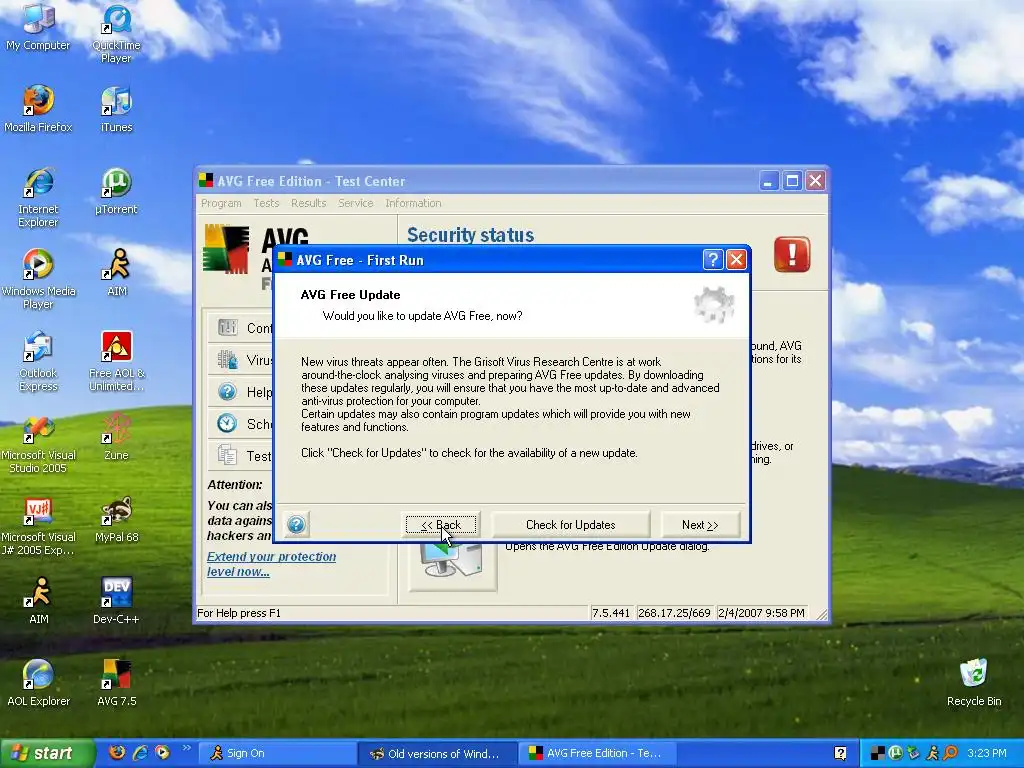
Task: Expand the quick launch overflow chevron
Action: (x=186, y=748)
